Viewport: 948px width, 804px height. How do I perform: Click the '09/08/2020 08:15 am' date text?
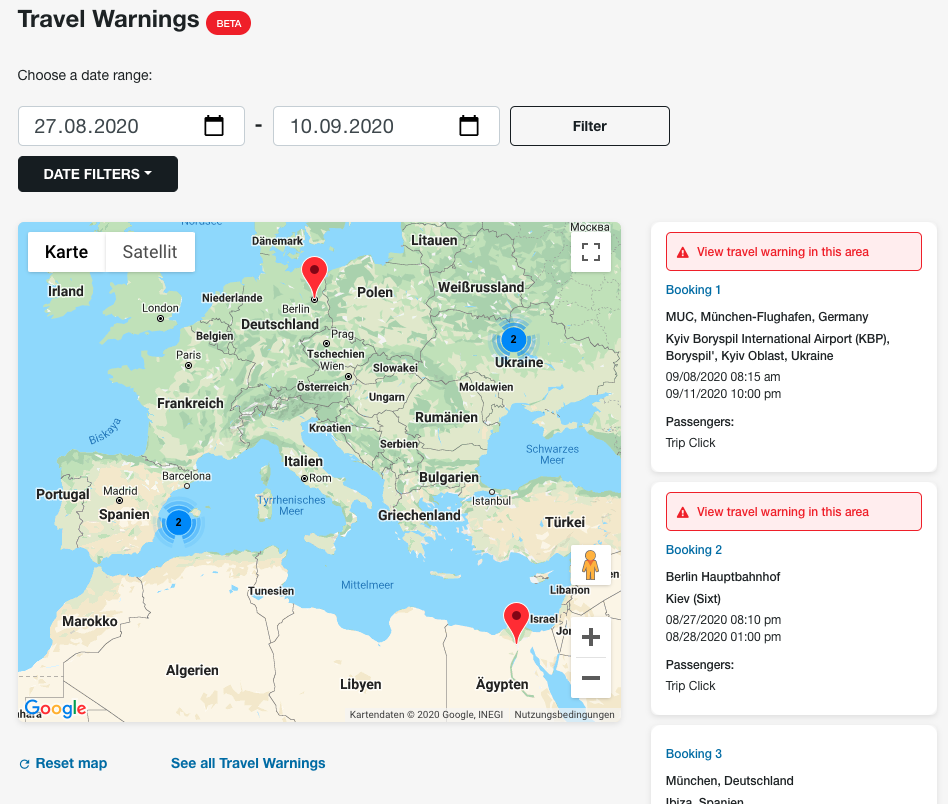(x=723, y=377)
